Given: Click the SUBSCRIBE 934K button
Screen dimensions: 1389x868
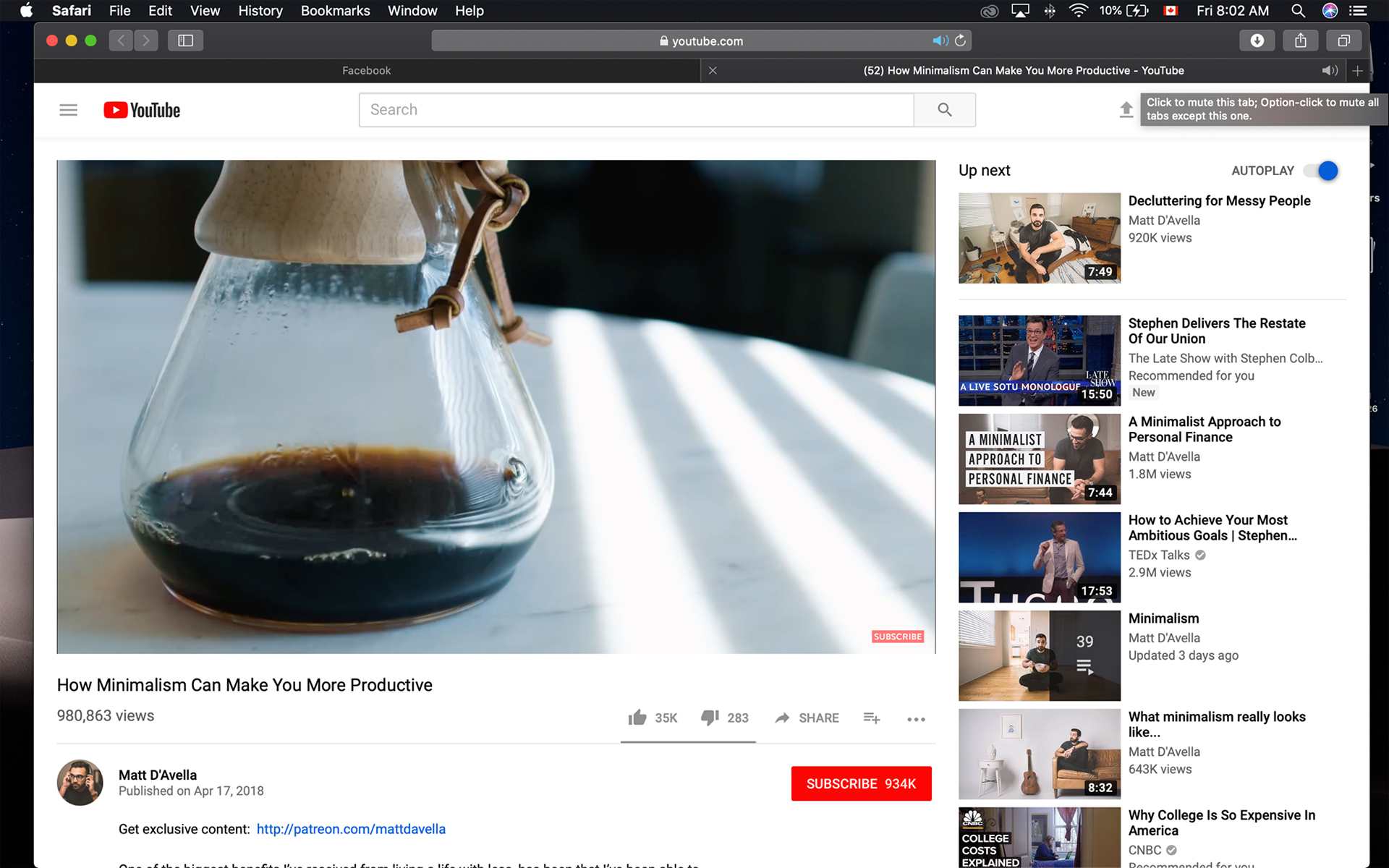Looking at the screenshot, I should click(861, 783).
